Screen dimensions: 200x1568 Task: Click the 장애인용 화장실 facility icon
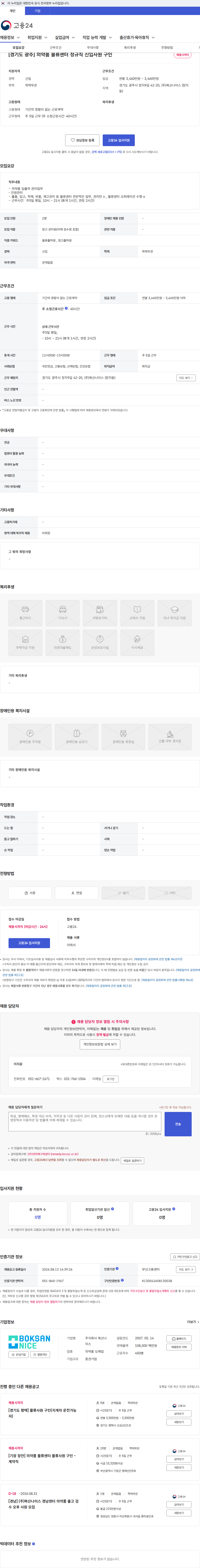click(123, 737)
